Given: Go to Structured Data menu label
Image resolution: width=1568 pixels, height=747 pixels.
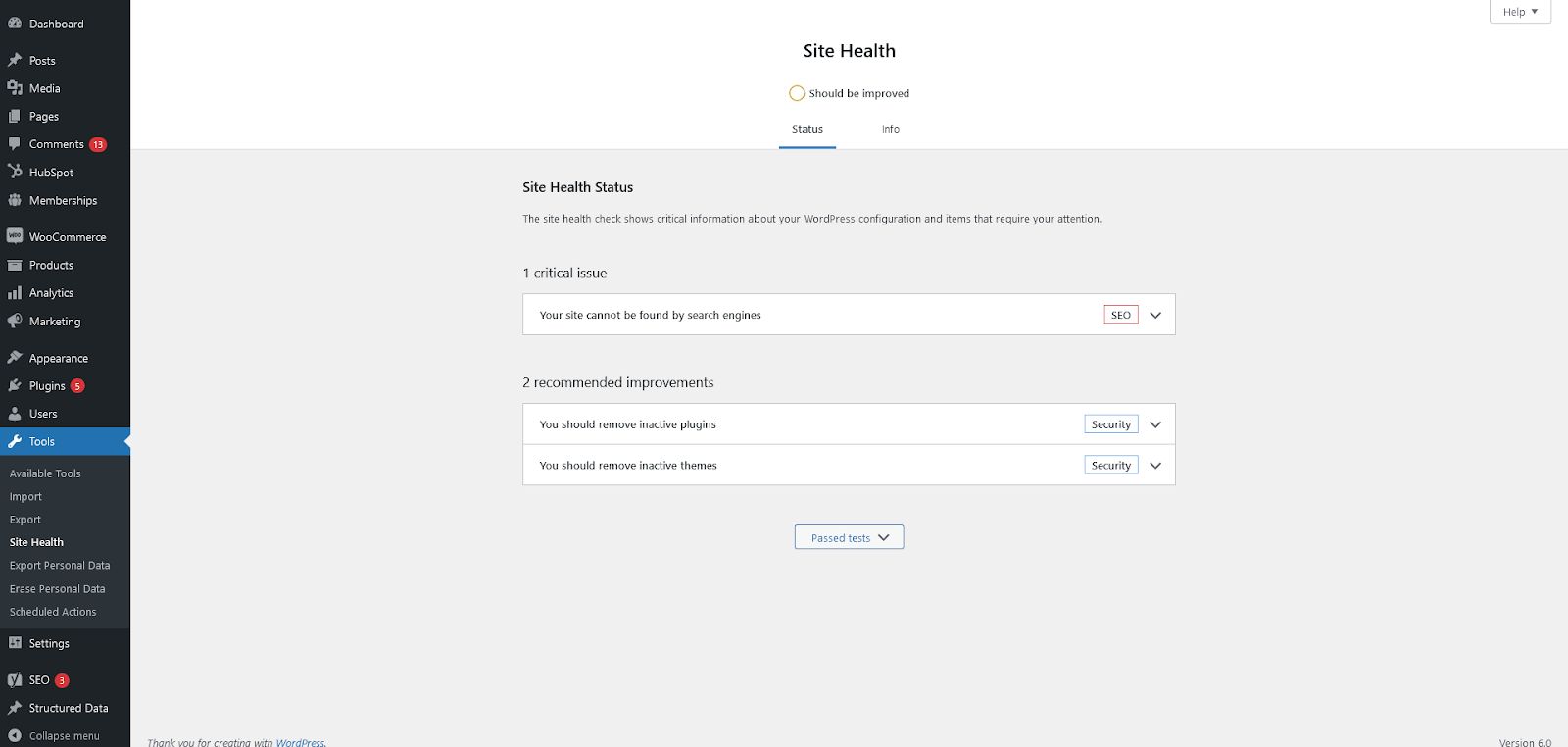Looking at the screenshot, I should coord(69,708).
